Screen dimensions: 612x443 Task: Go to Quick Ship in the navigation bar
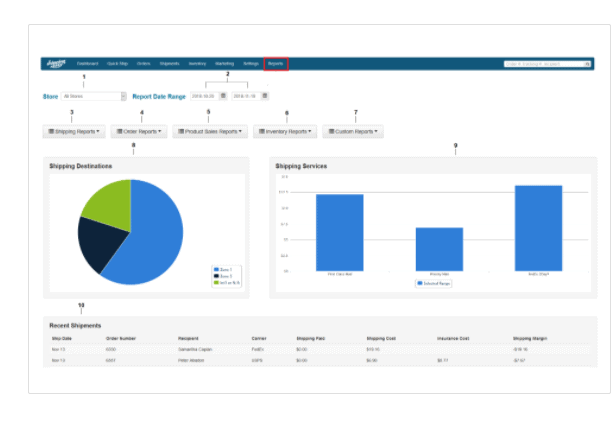click(117, 64)
